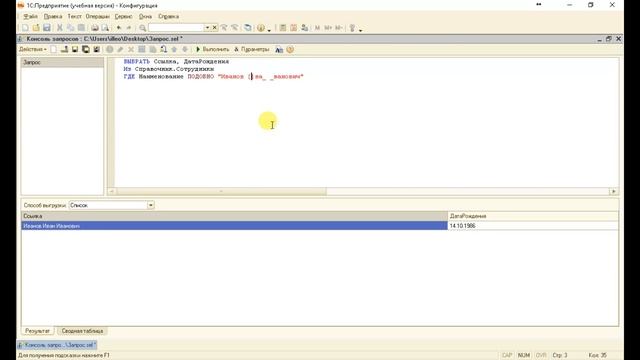Image resolution: width=640 pixels, height=360 pixels.
Task: Click the X button beside the search field
Action: [x=215, y=28]
